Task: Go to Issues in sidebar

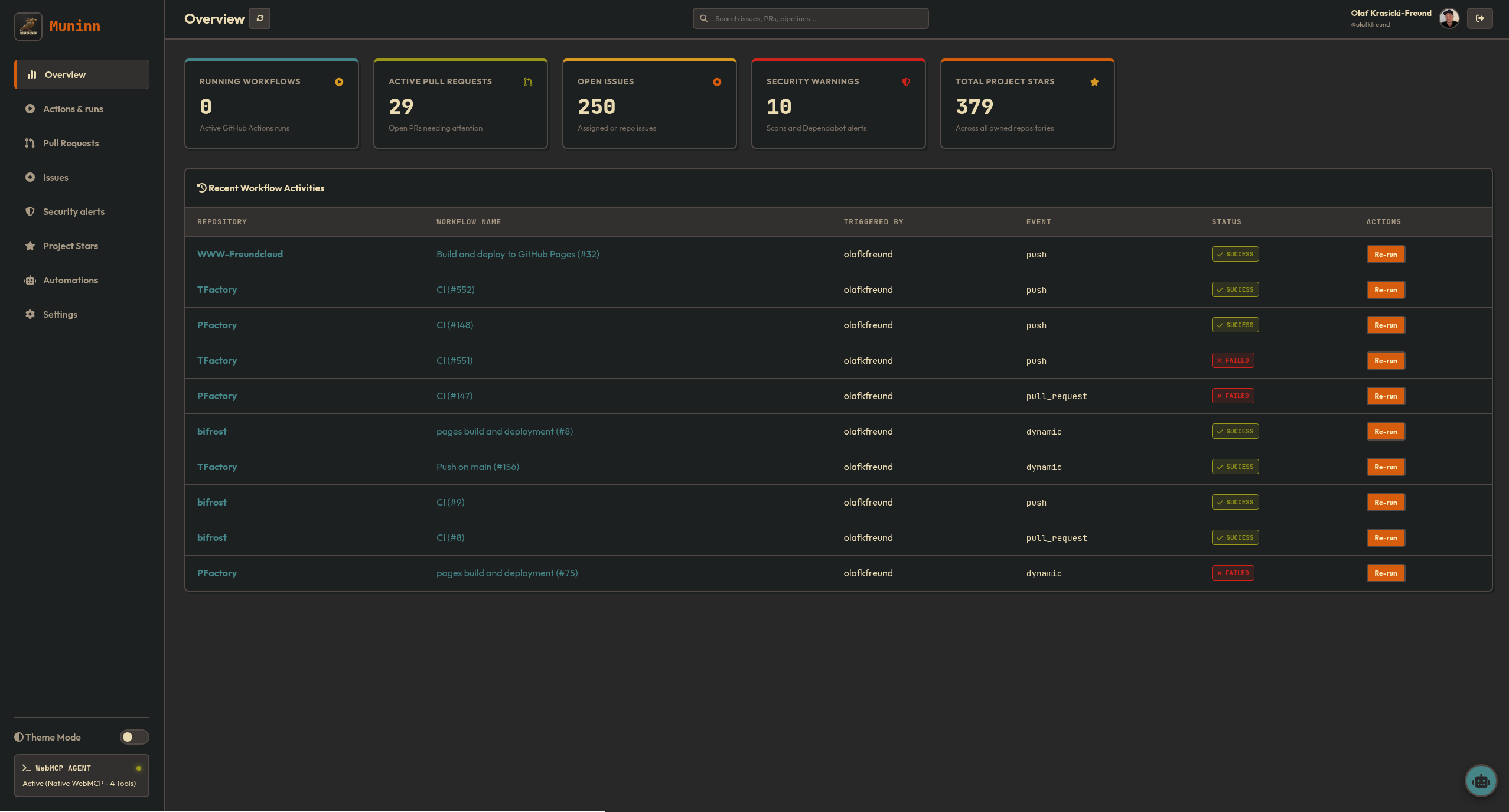Action: (x=82, y=177)
